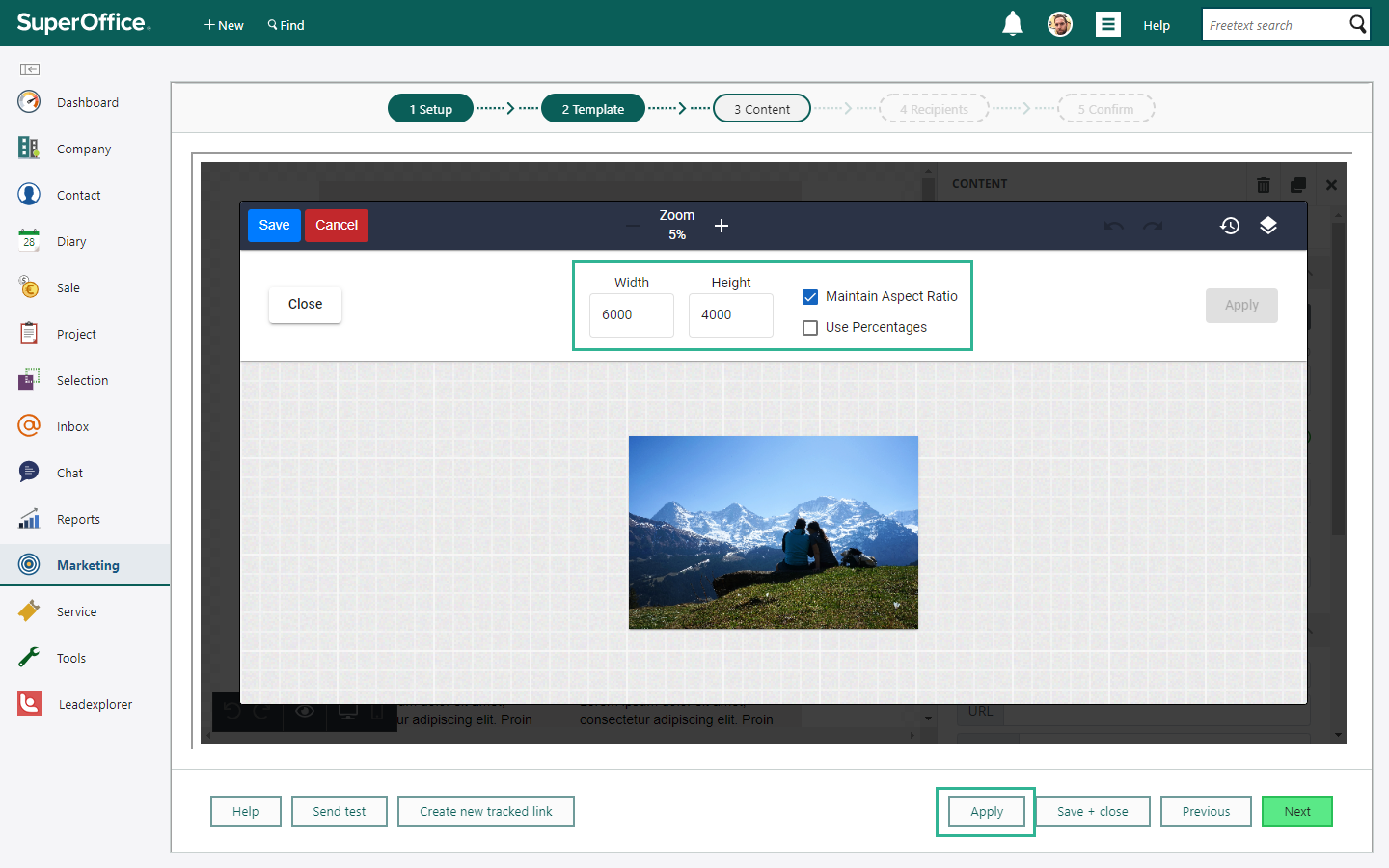The image size is (1389, 868).
Task: Duplicate the content block
Action: pos(1298,184)
